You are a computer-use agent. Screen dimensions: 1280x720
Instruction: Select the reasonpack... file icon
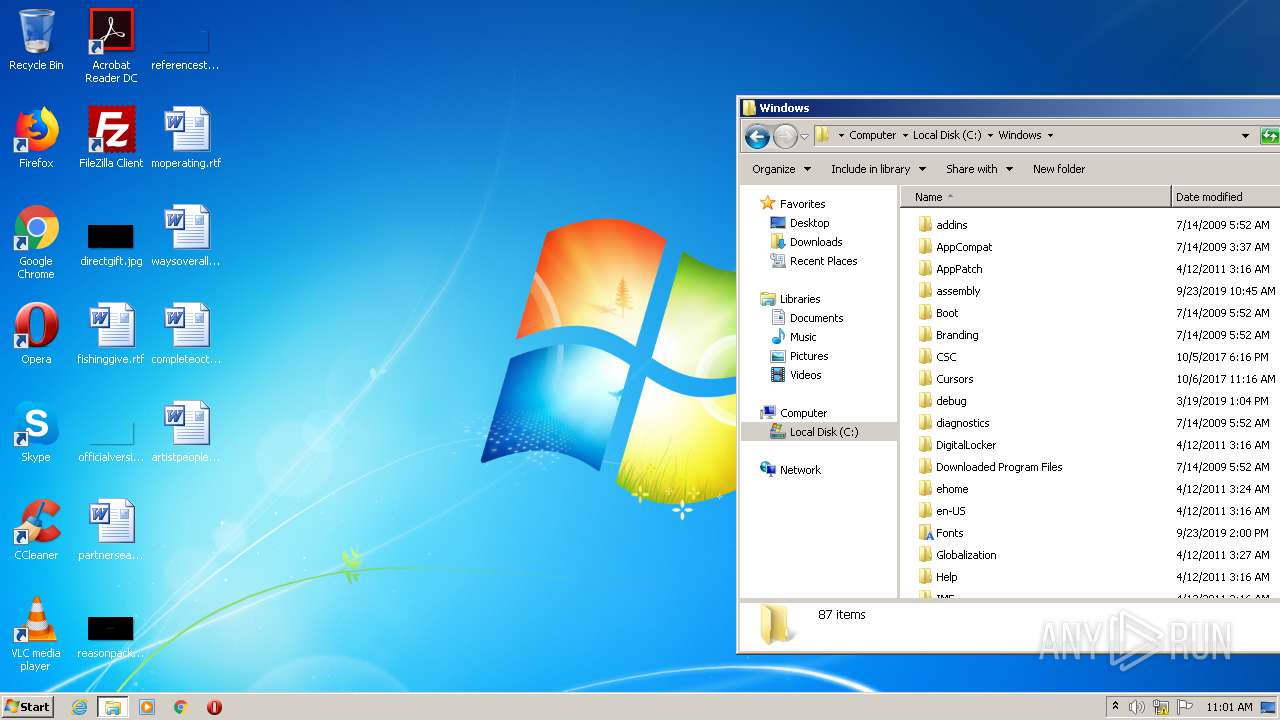[111, 637]
